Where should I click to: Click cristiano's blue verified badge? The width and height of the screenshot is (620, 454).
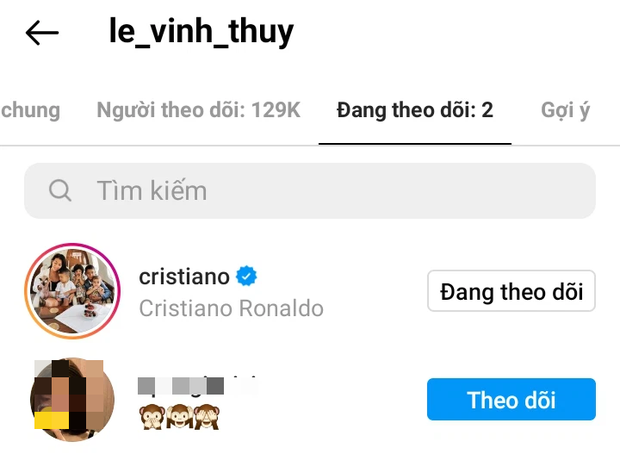pos(246,276)
